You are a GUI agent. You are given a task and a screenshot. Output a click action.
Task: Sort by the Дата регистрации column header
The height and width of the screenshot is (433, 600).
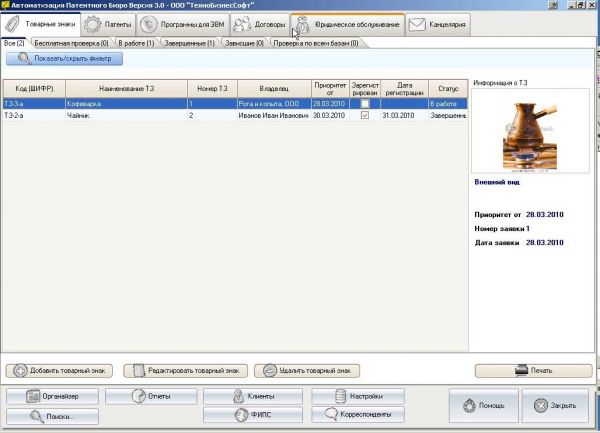point(404,89)
